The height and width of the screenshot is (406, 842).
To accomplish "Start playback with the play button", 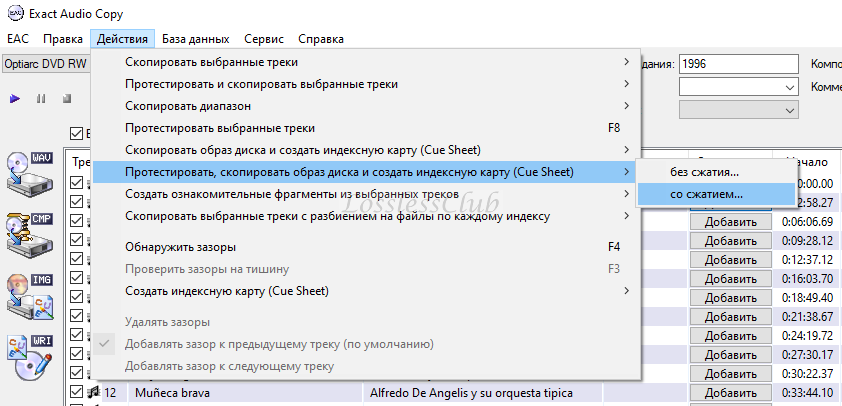I will tap(15, 99).
